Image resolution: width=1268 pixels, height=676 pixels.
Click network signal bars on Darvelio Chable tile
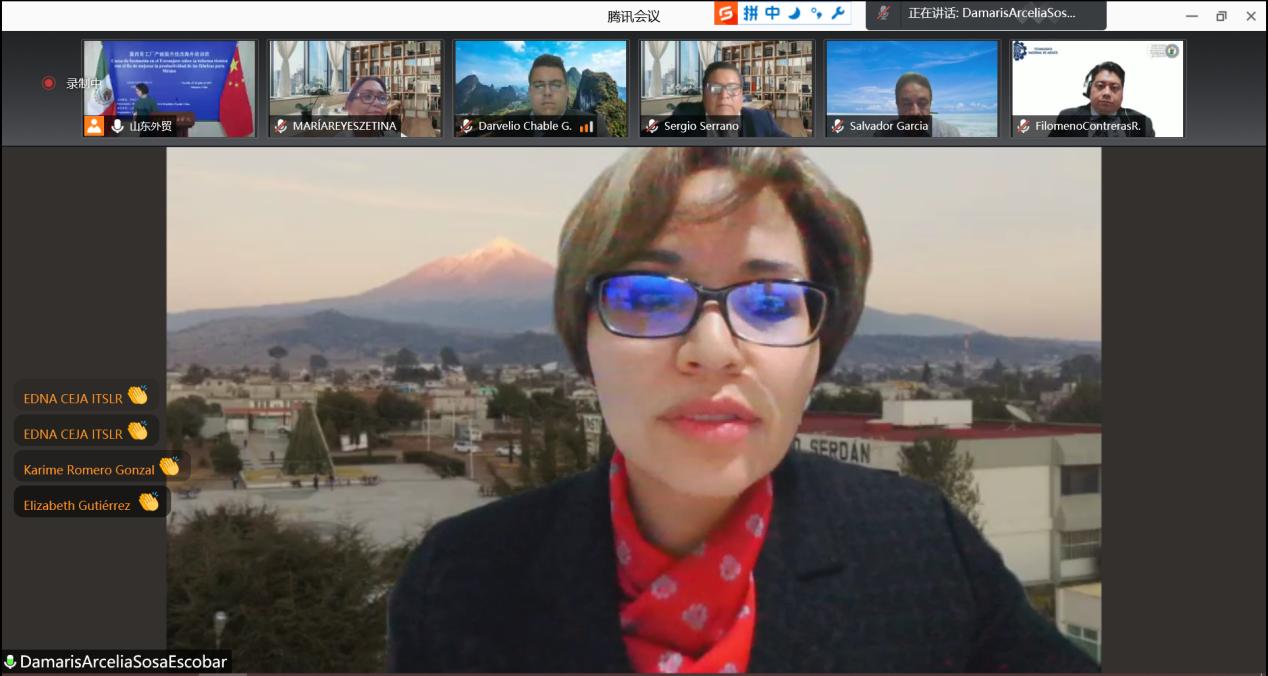(x=586, y=126)
